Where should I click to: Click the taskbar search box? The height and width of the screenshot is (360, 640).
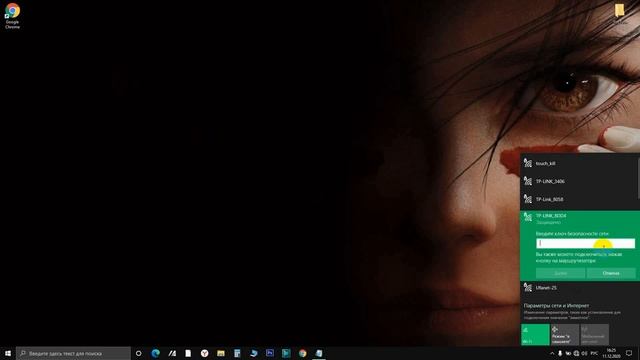(73, 353)
